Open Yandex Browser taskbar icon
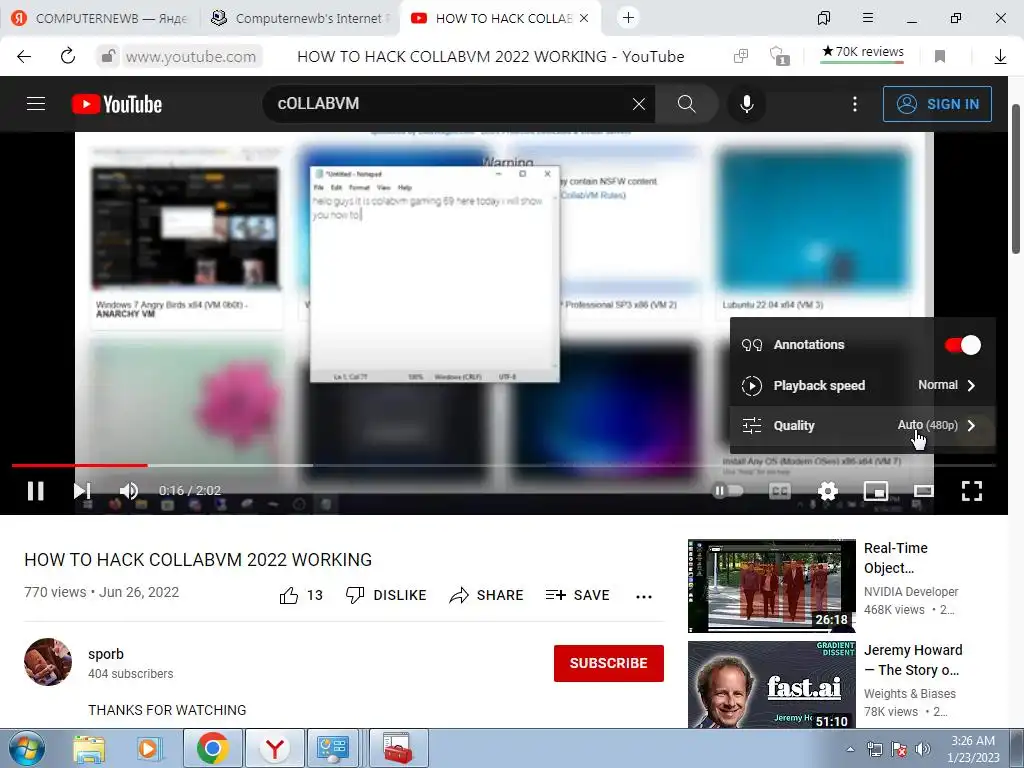The image size is (1024, 768). pos(274,748)
